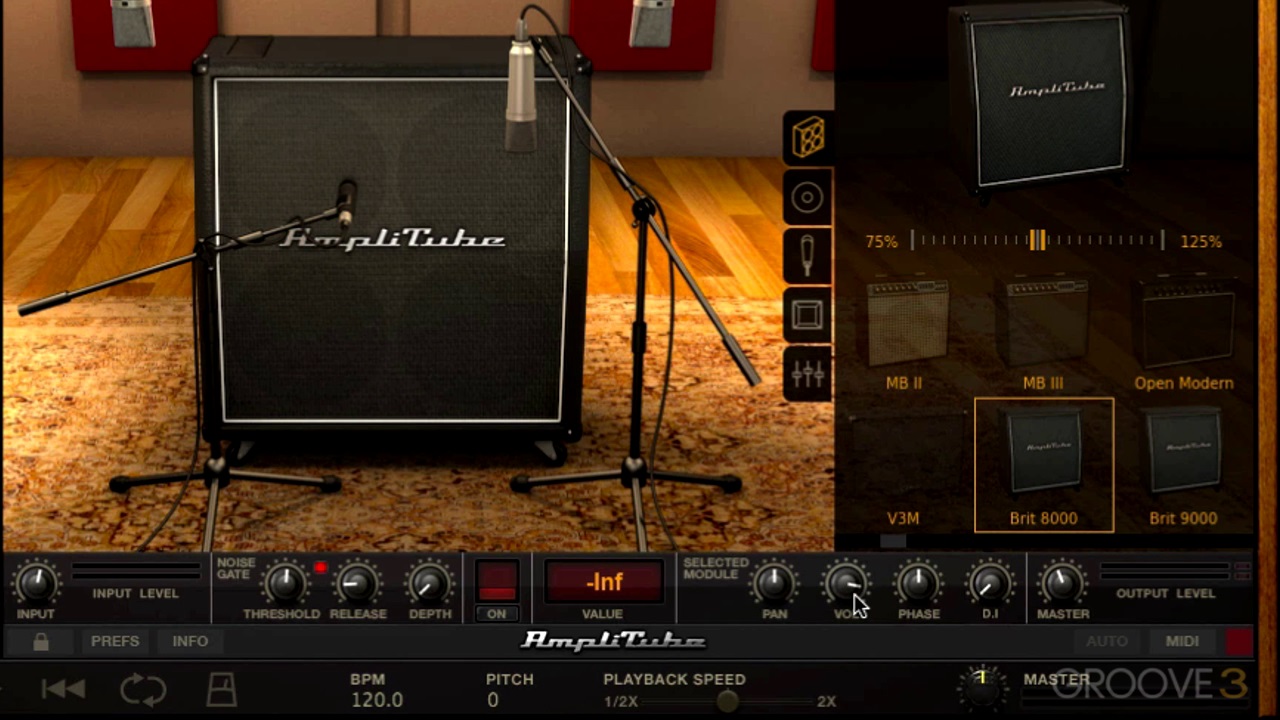Click the transport bar master volume knob
The width and height of the screenshot is (1280, 720).
[982, 688]
